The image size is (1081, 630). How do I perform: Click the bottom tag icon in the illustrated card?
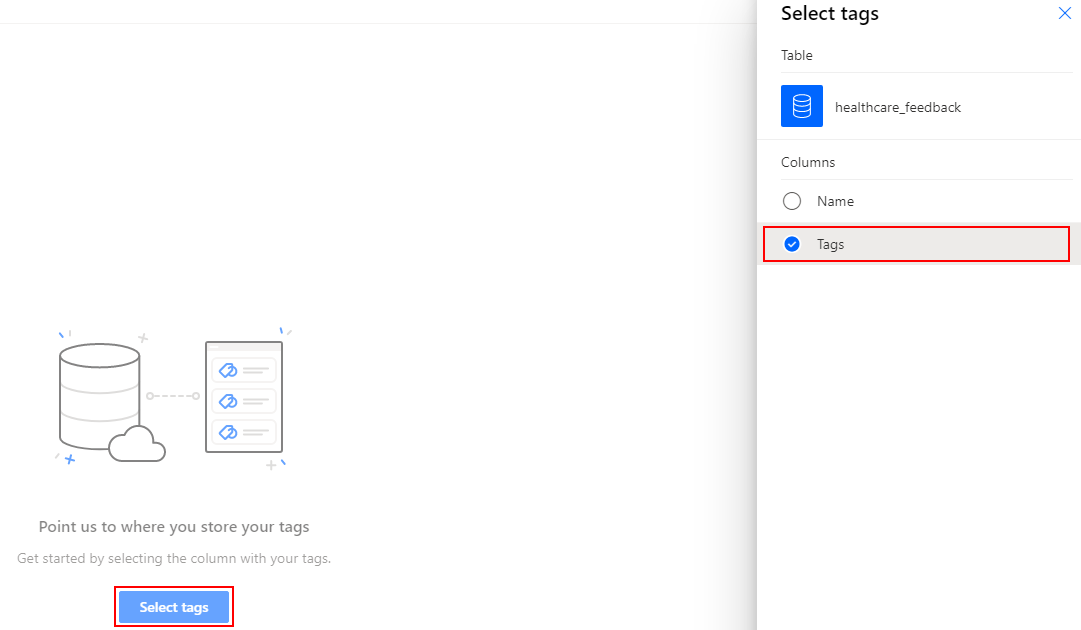click(x=228, y=432)
